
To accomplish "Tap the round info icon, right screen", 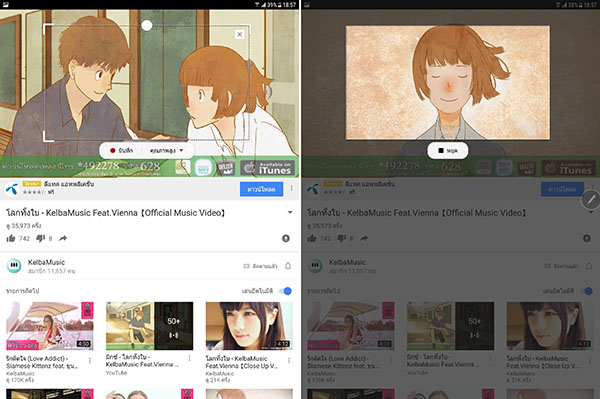I will 587,238.
